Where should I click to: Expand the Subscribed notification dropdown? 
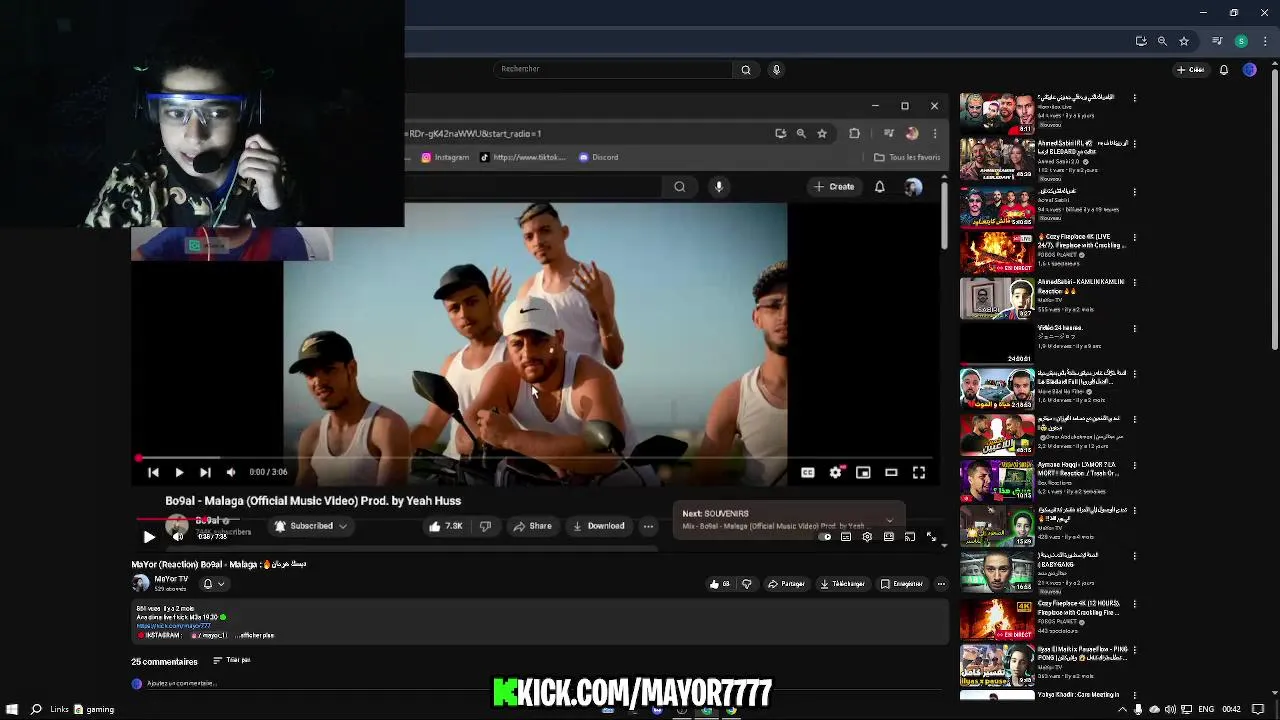(343, 526)
